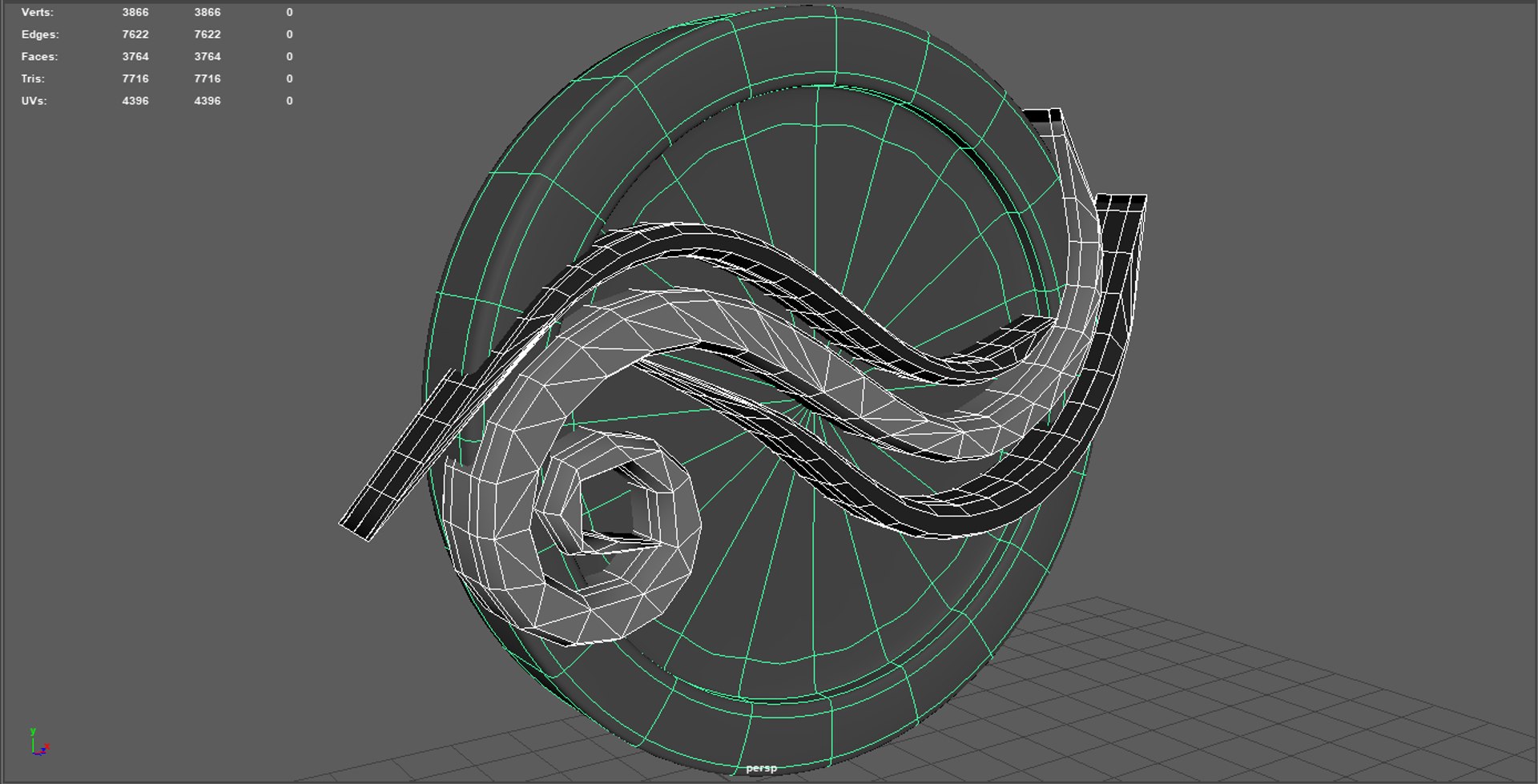Click the Tris: heads-up display label
This screenshot has width=1538, height=784.
(x=33, y=78)
